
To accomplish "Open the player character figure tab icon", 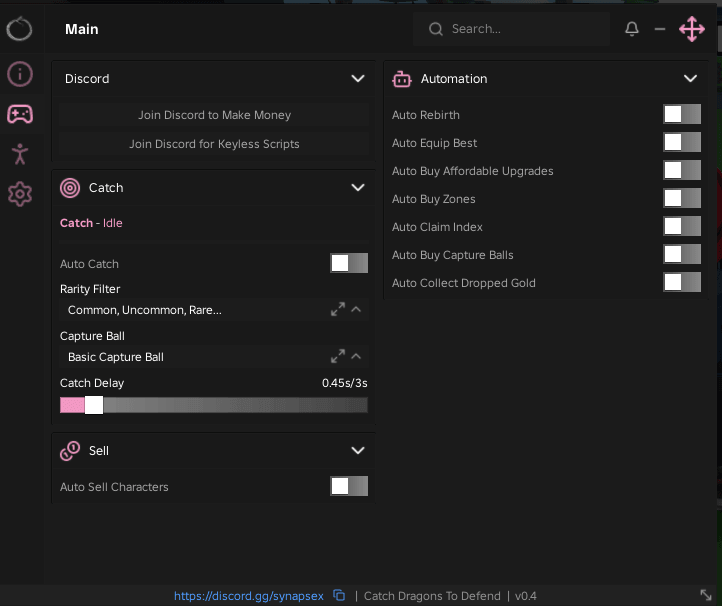I will (x=20, y=154).
